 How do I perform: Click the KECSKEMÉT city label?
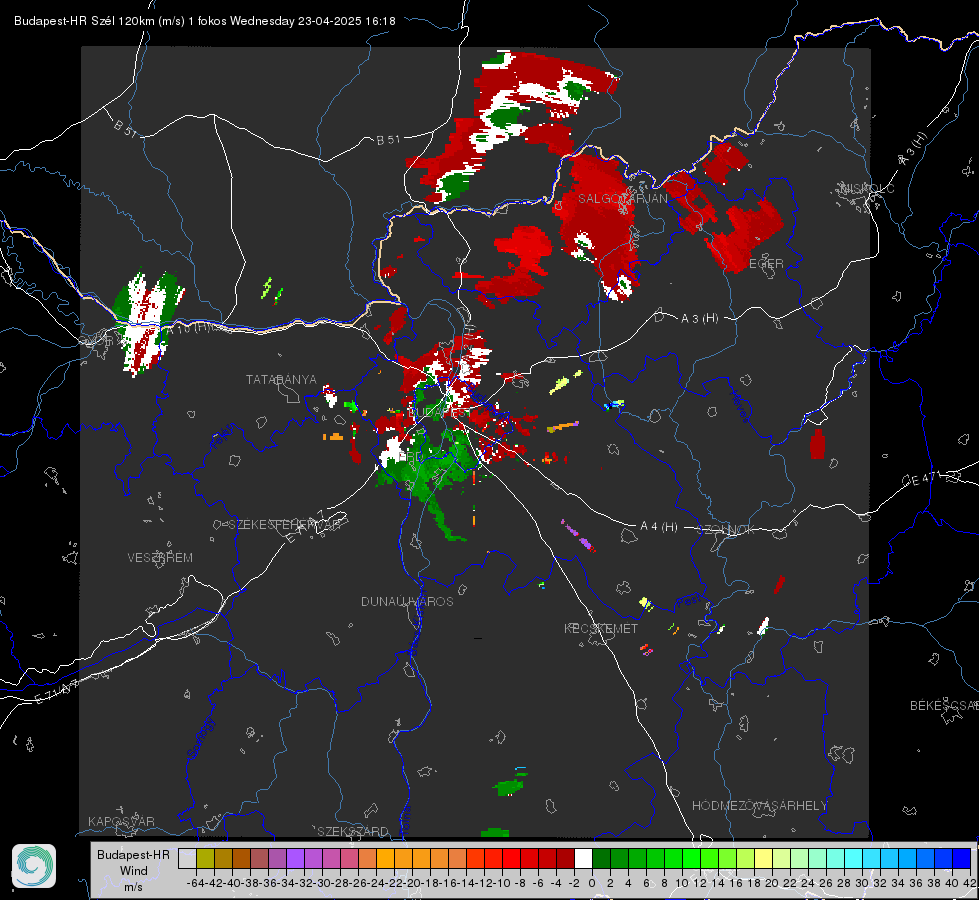(601, 629)
